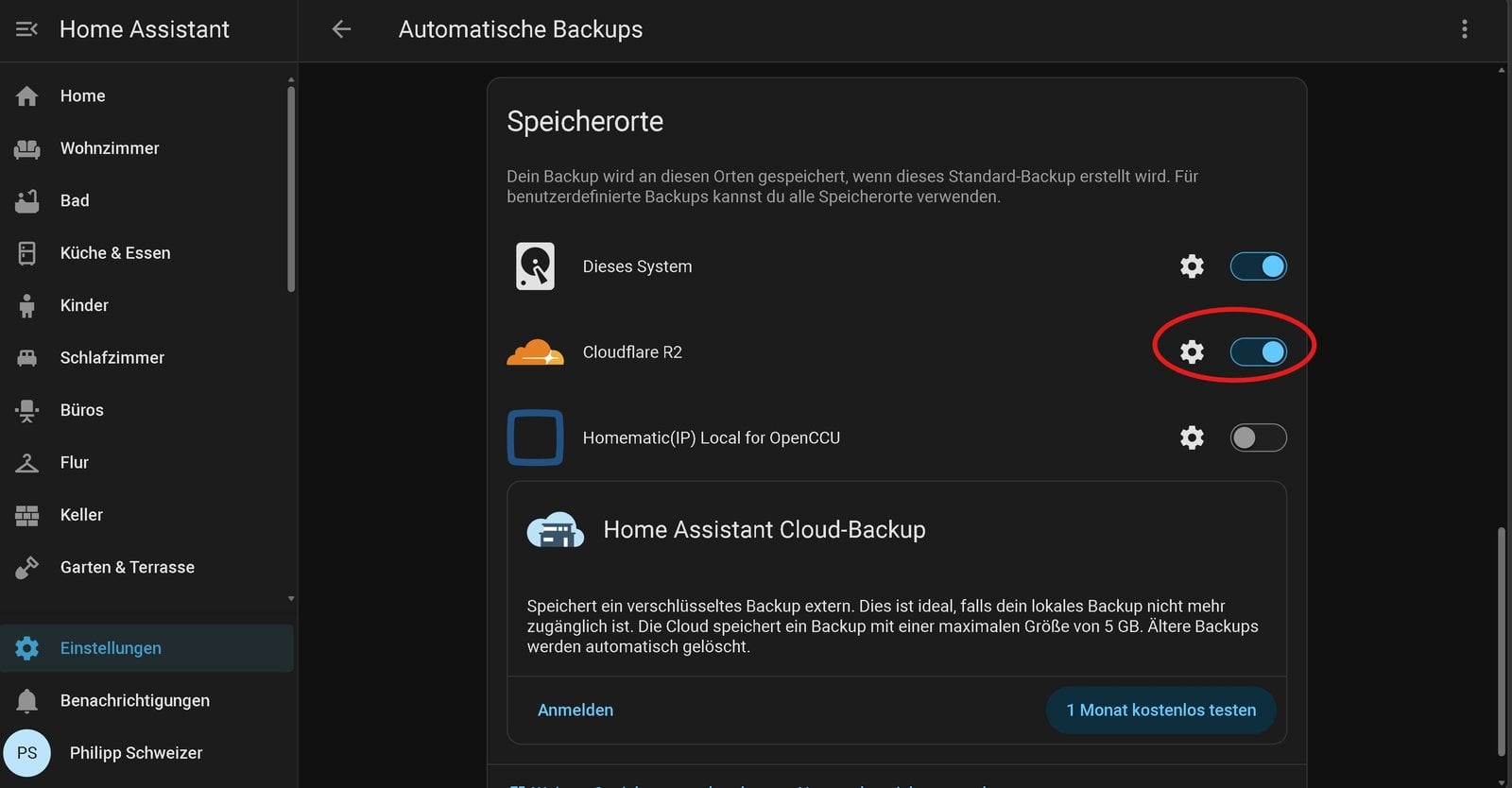Click the Bad bathtub icon
1512x788 pixels.
click(27, 200)
